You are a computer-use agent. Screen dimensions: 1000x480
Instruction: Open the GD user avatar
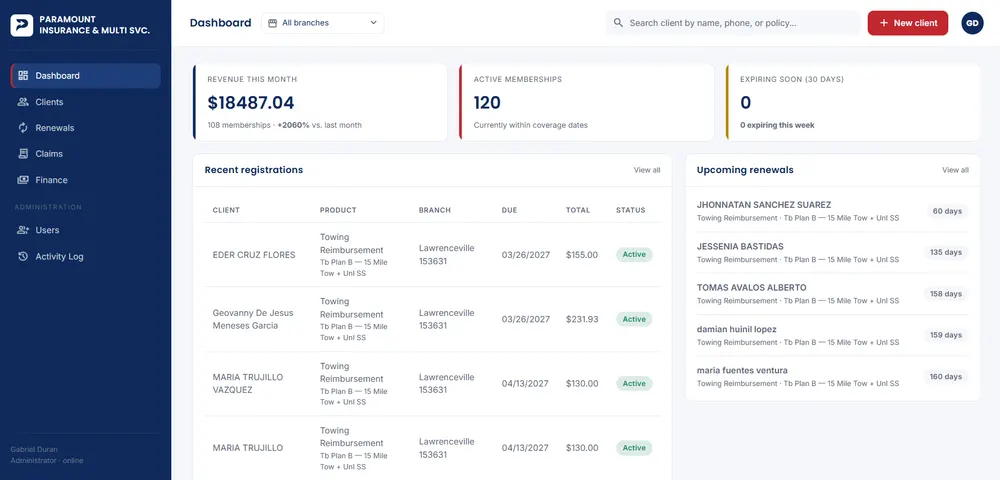(972, 23)
